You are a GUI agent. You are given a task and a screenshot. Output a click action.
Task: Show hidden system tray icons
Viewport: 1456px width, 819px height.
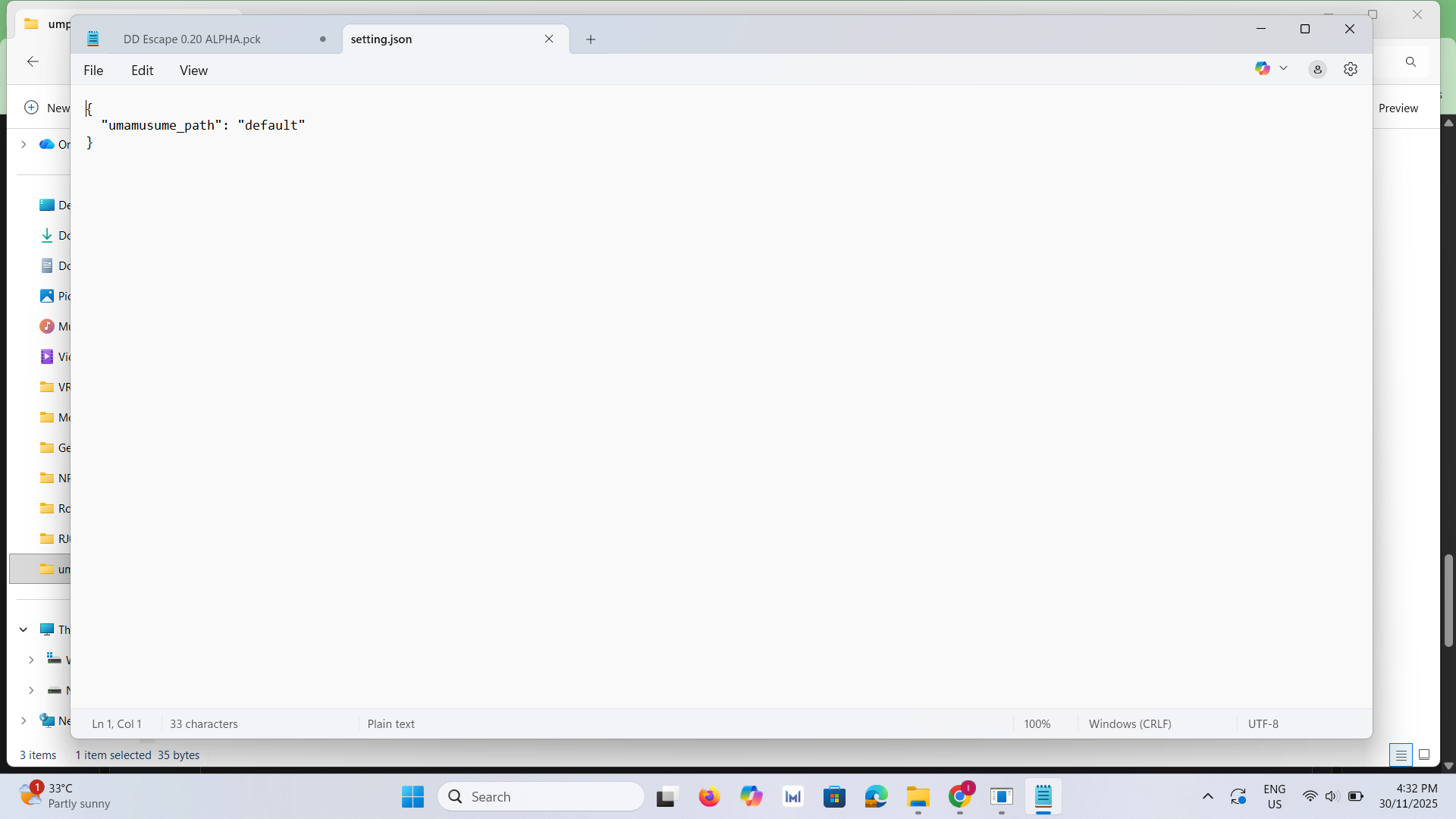point(1208,797)
